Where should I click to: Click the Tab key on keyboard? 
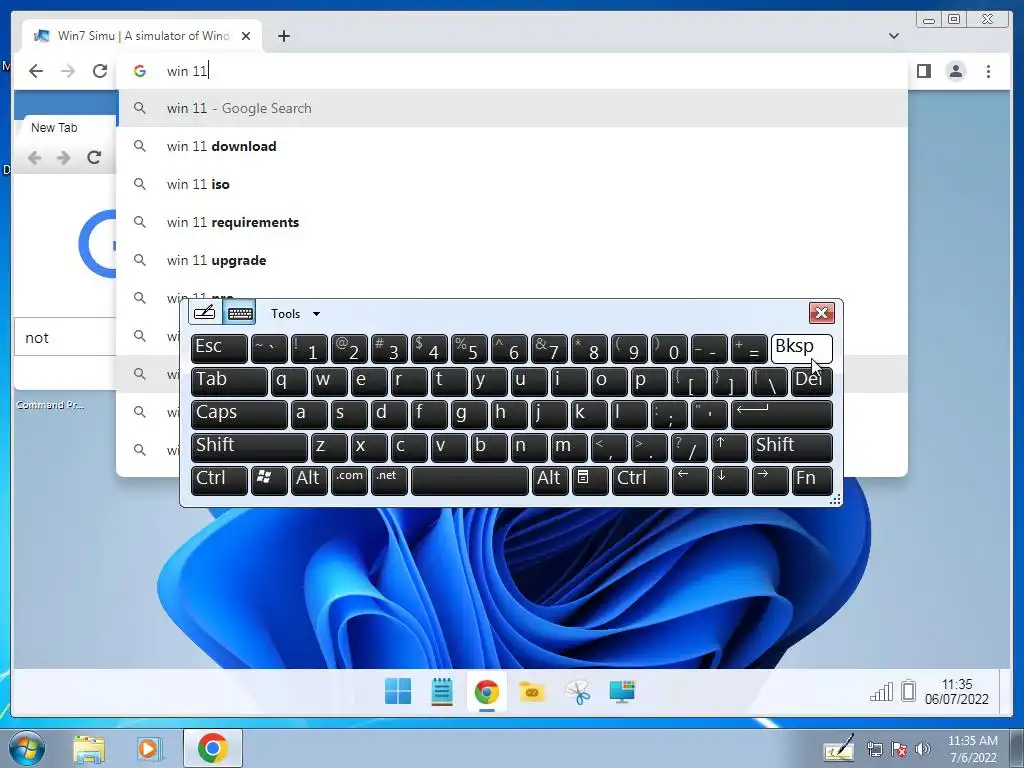click(229, 381)
